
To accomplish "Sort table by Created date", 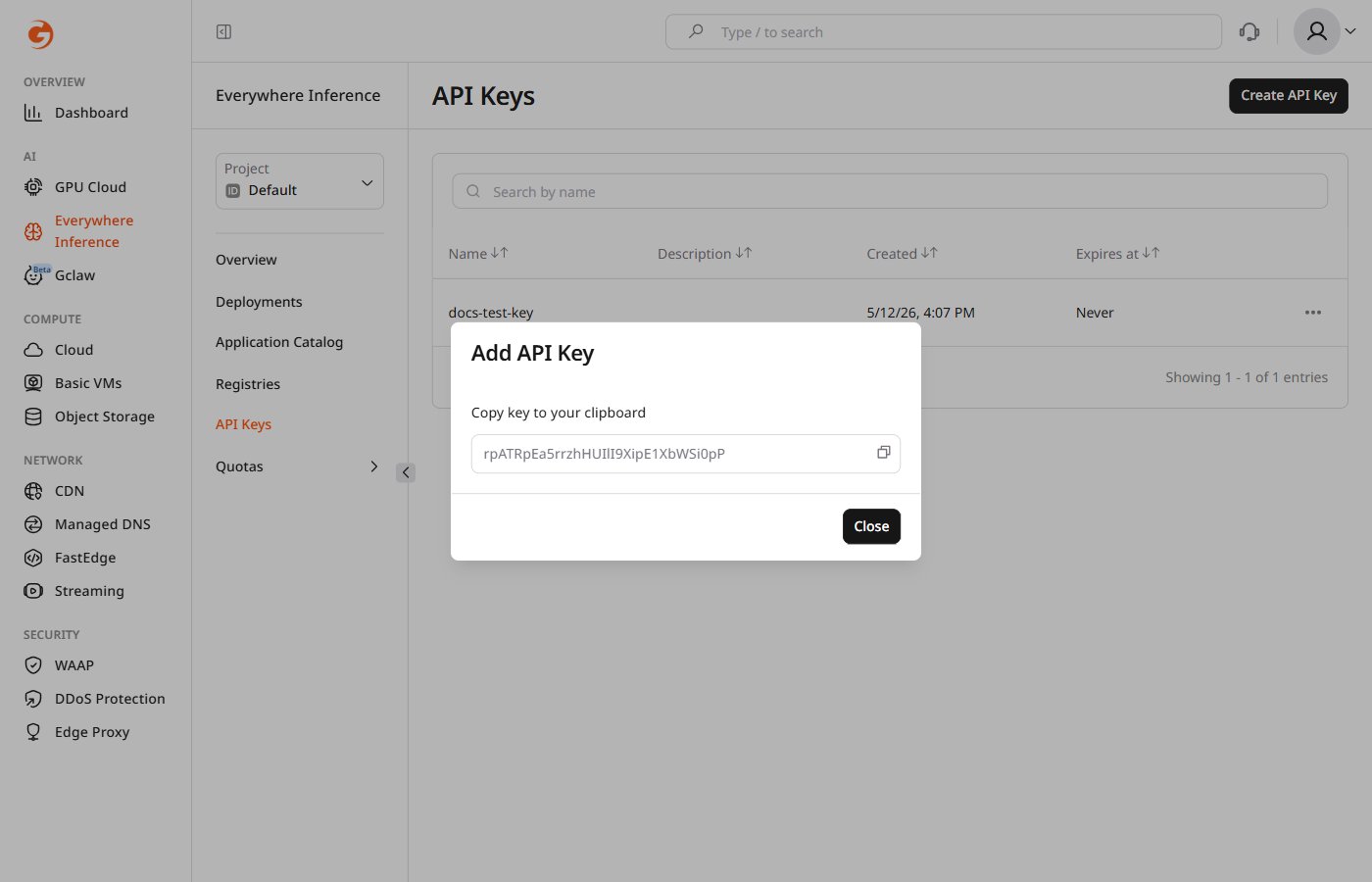I will click(902, 253).
